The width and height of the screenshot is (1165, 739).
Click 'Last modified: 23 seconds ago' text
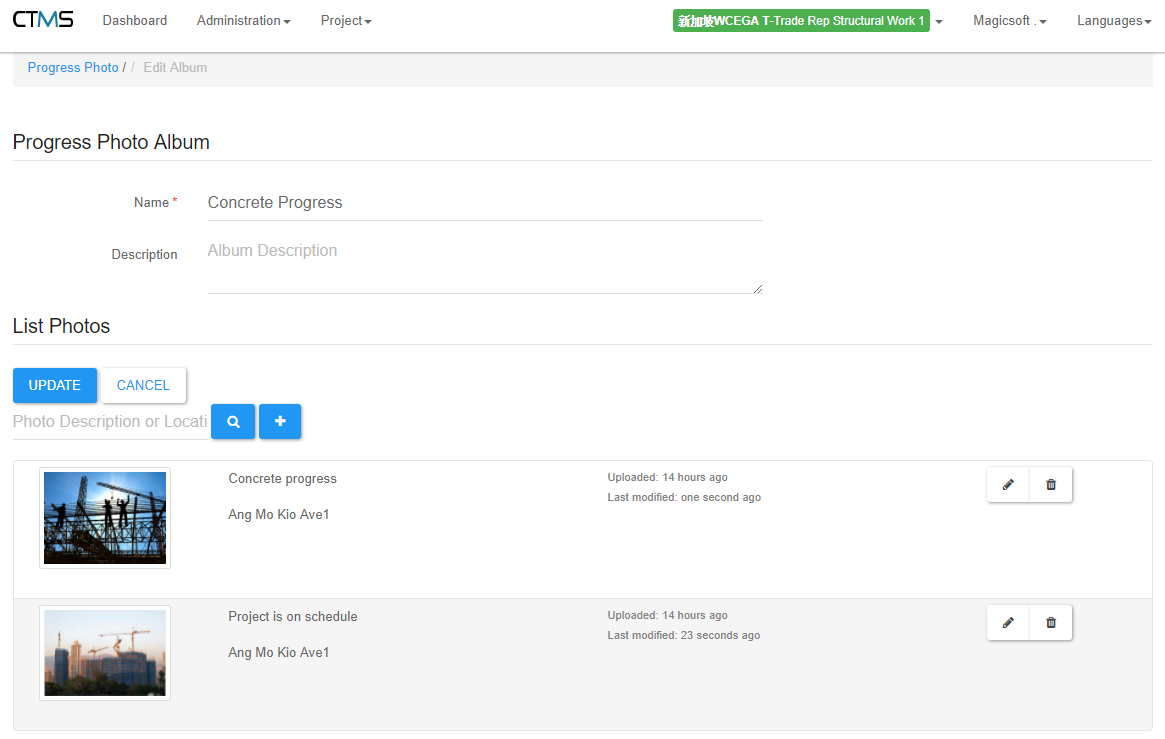click(684, 636)
